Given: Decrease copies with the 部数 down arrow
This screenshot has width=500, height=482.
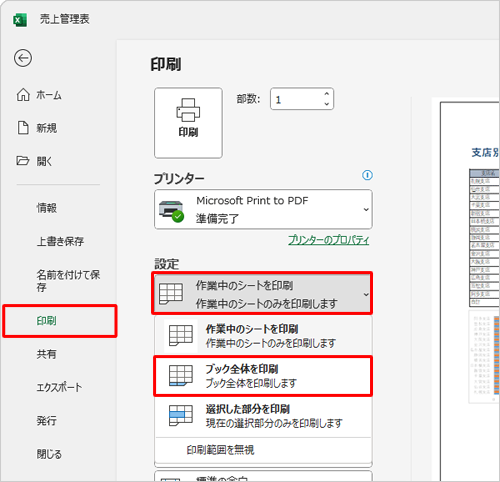Looking at the screenshot, I should (327, 104).
